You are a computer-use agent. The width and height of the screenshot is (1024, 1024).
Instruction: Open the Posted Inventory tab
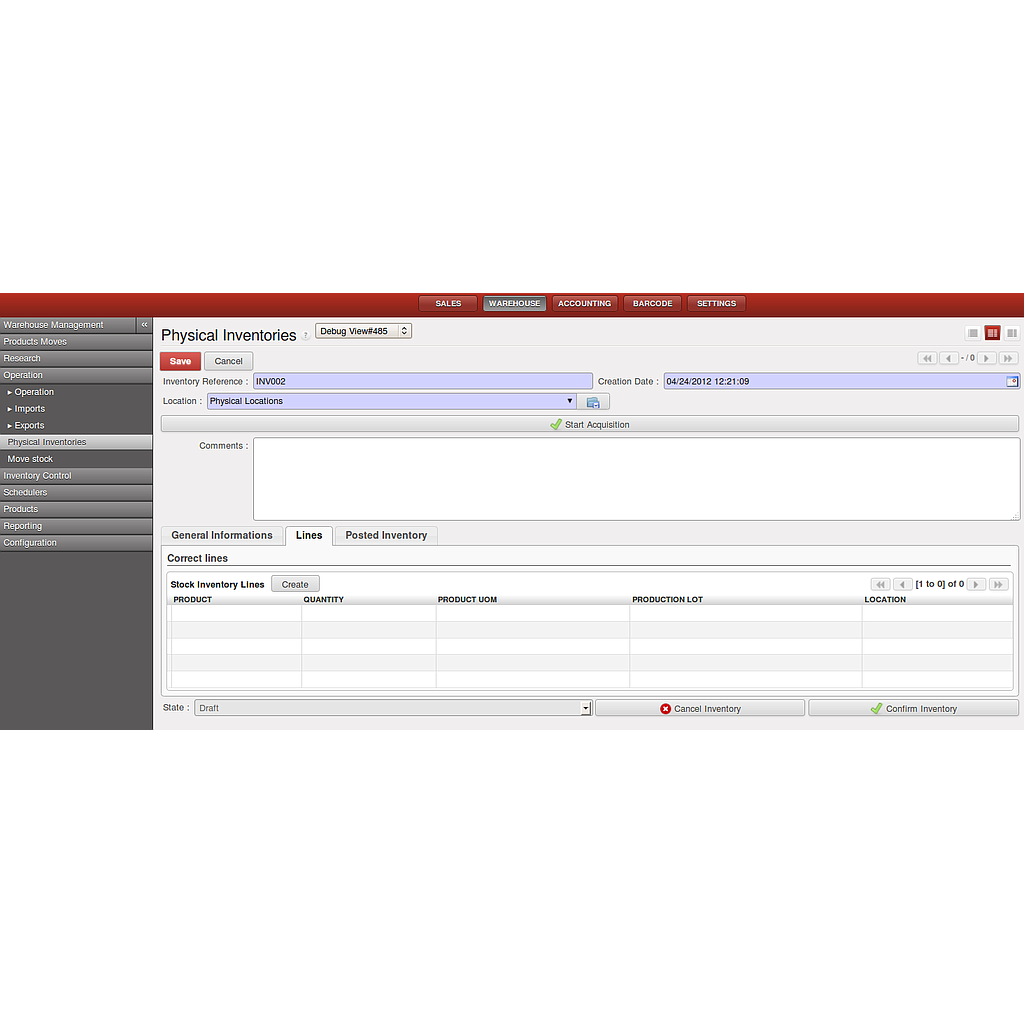[386, 536]
